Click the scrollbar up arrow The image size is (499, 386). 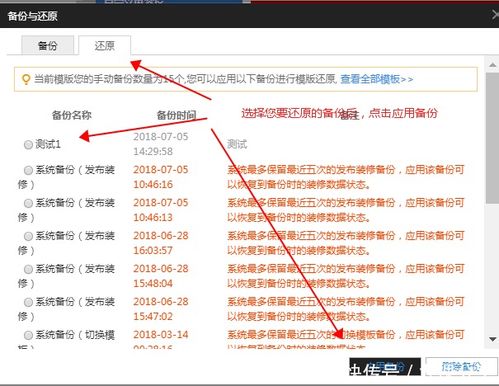(x=493, y=65)
